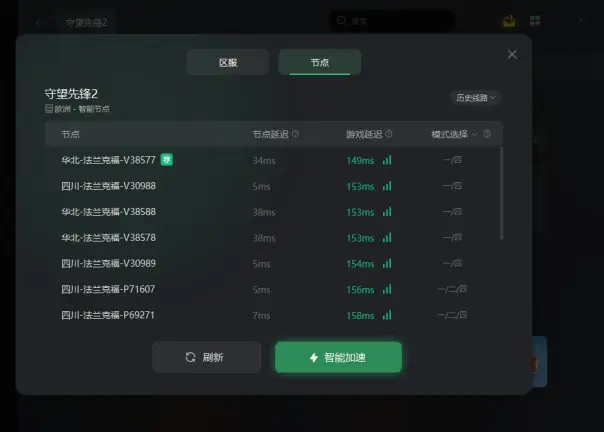The height and width of the screenshot is (432, 604).
Task: Select node 华北-法兰克福-V38588
Action: point(273,212)
